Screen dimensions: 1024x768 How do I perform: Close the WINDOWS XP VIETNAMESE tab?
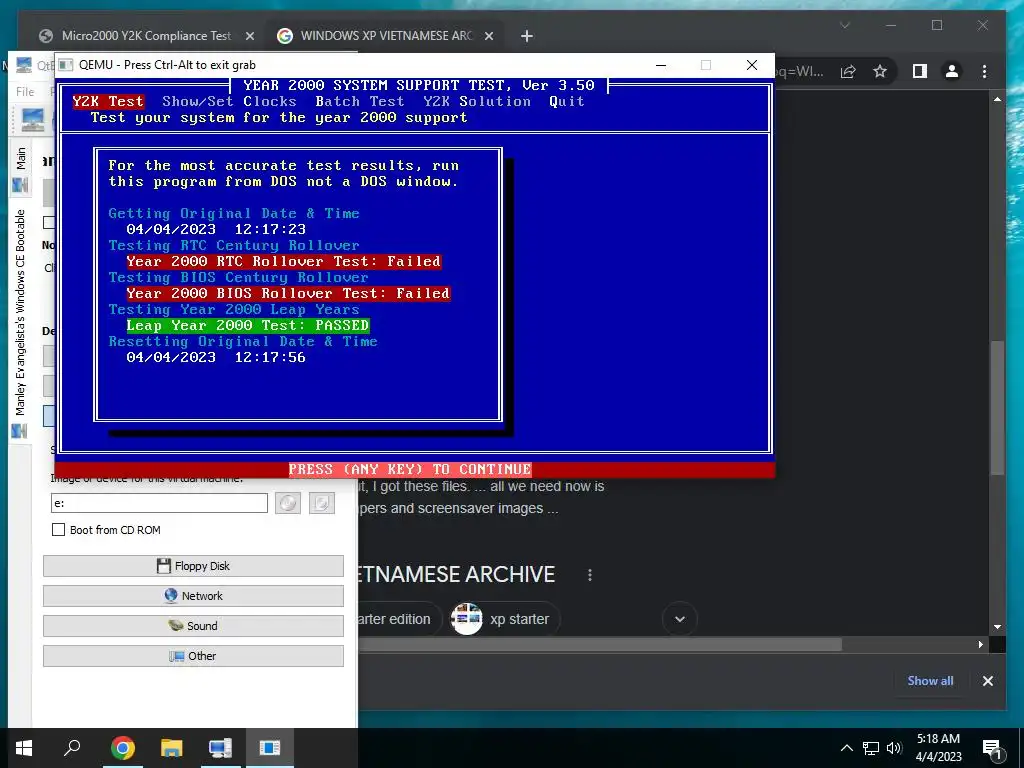point(488,36)
